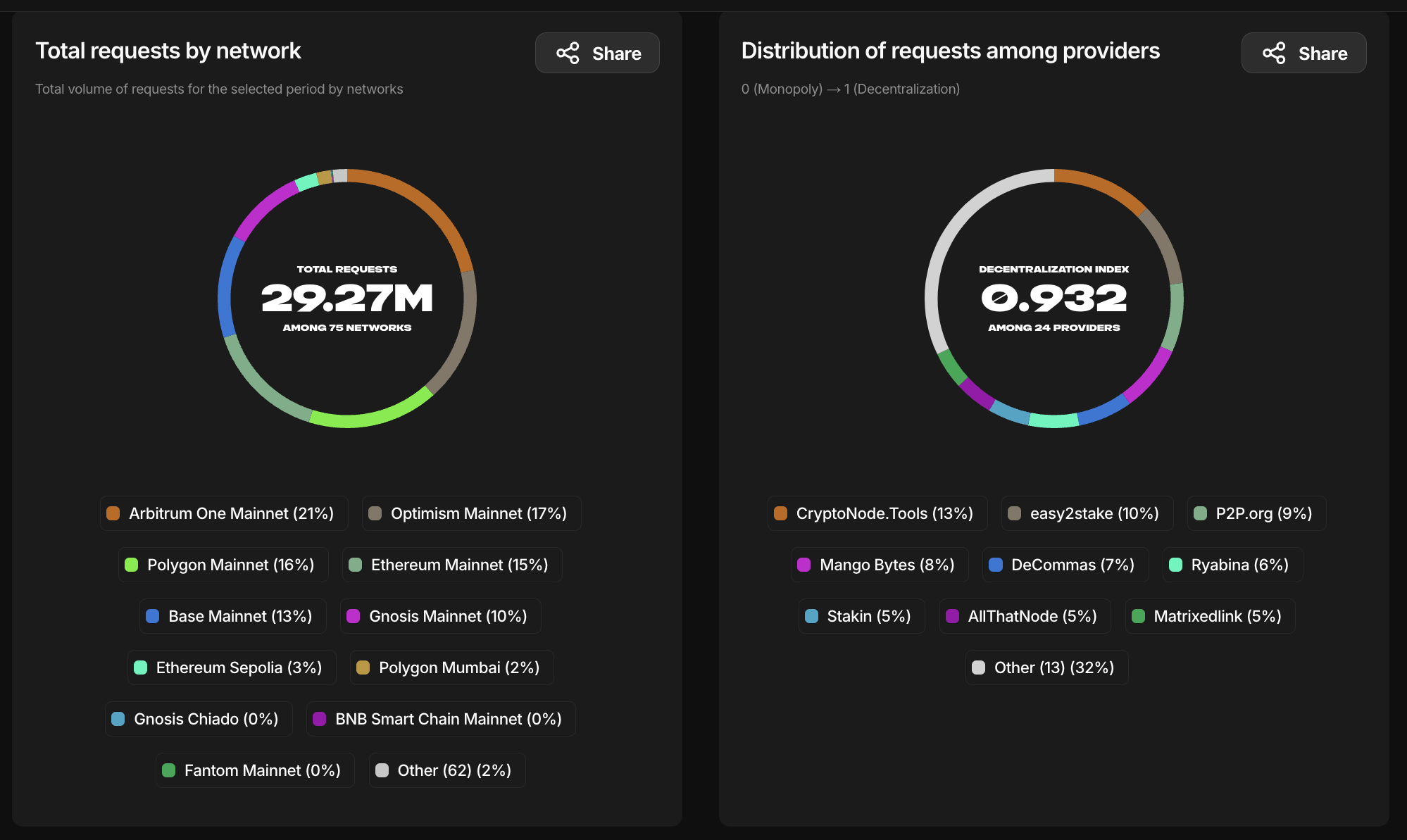Viewport: 1407px width, 840px height.
Task: Click the purple Mango Bytes legend dot
Action: (804, 564)
